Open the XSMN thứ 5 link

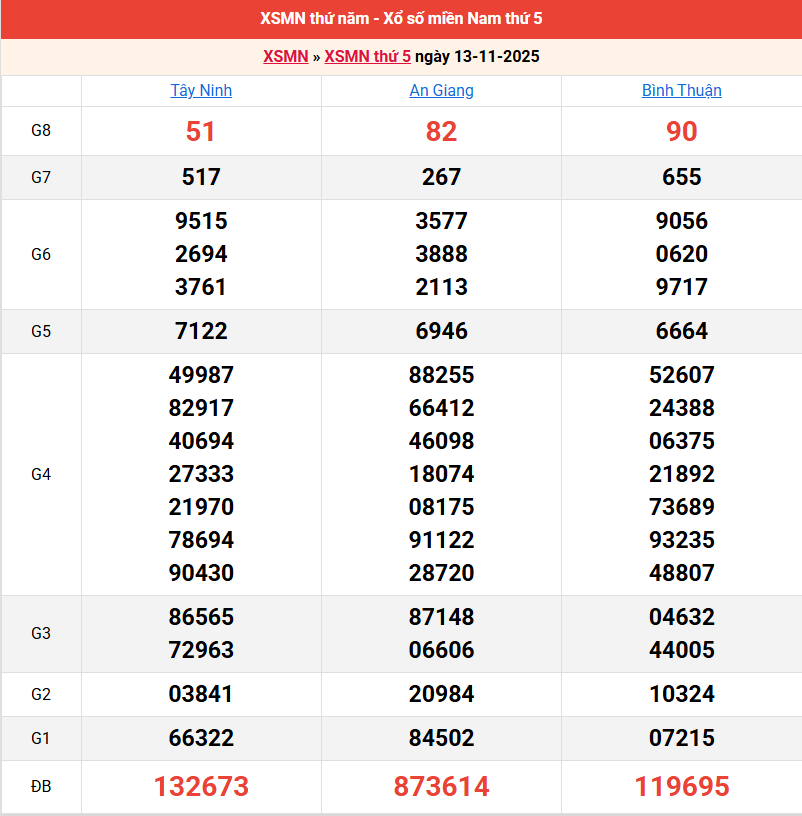(367, 56)
